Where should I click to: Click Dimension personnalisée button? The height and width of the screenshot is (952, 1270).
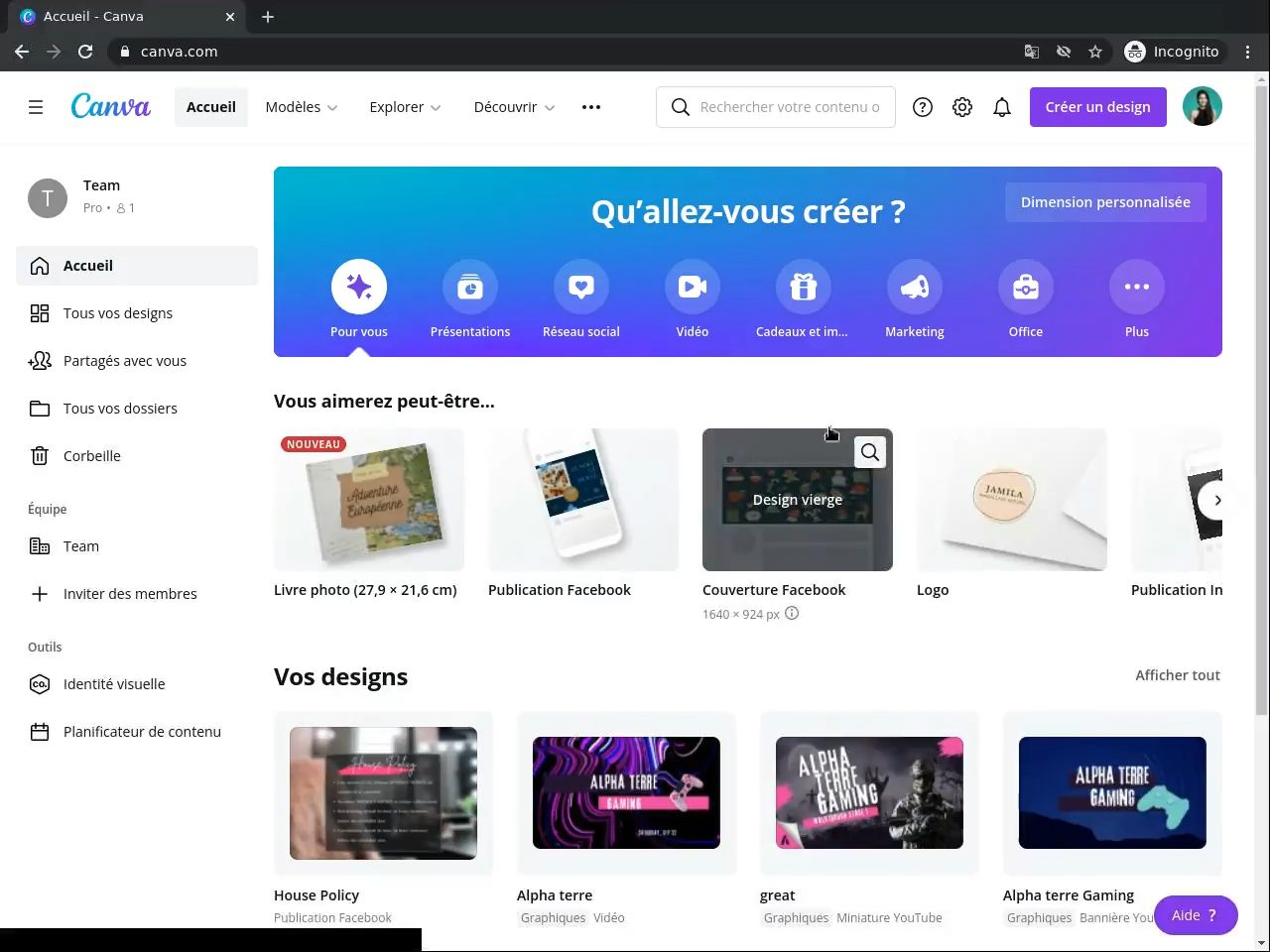(1105, 202)
